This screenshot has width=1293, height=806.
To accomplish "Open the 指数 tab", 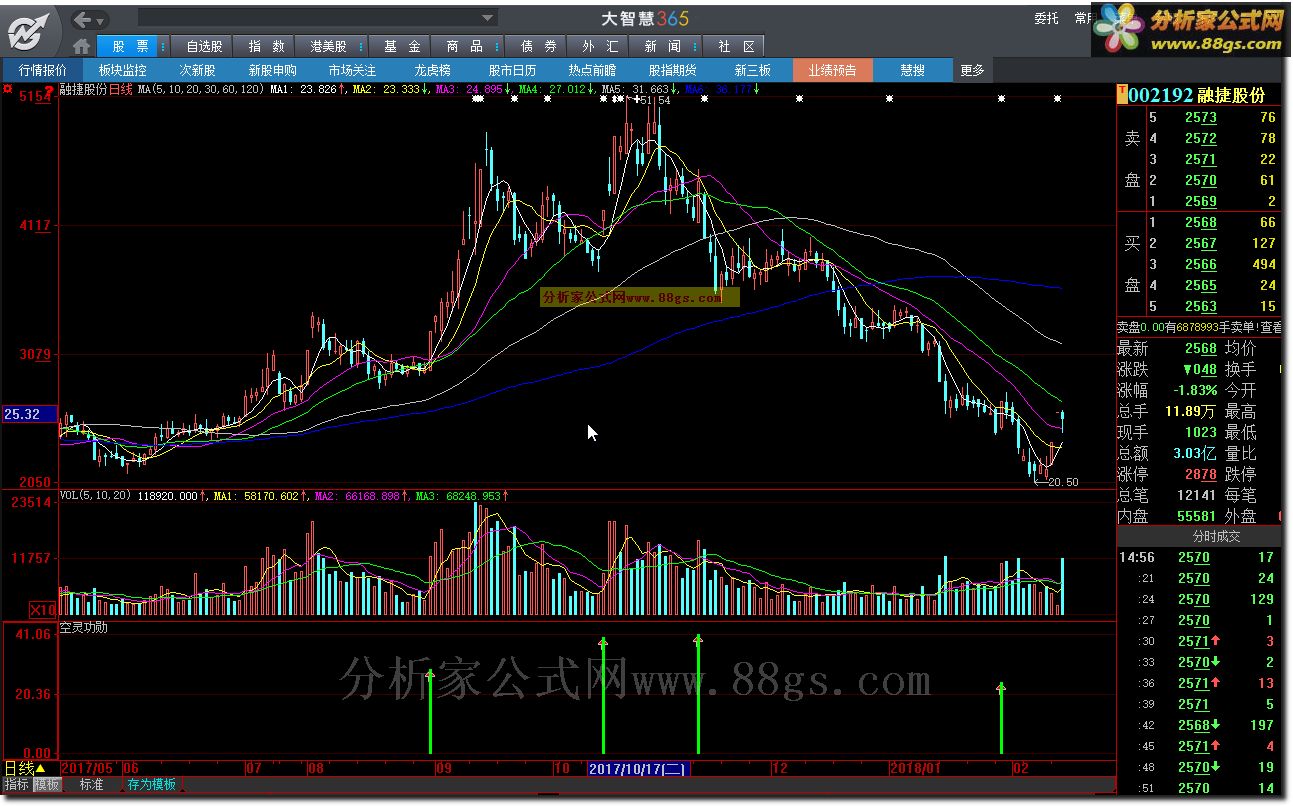I will click(x=266, y=46).
